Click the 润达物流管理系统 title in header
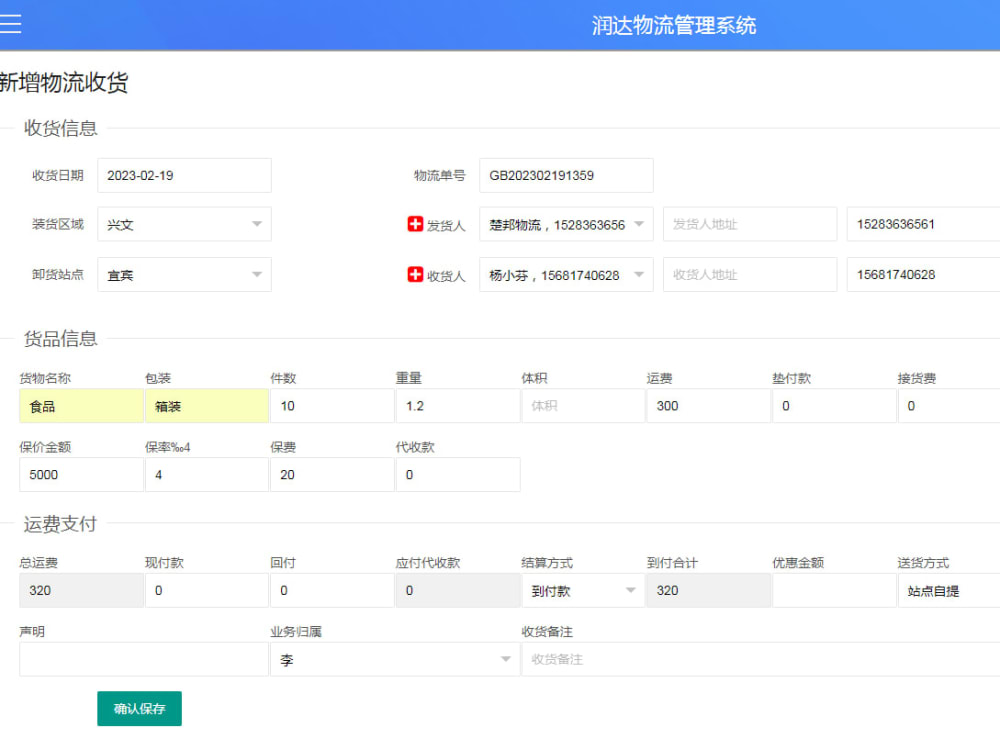Screen dimensions: 1000x750 (674, 25)
